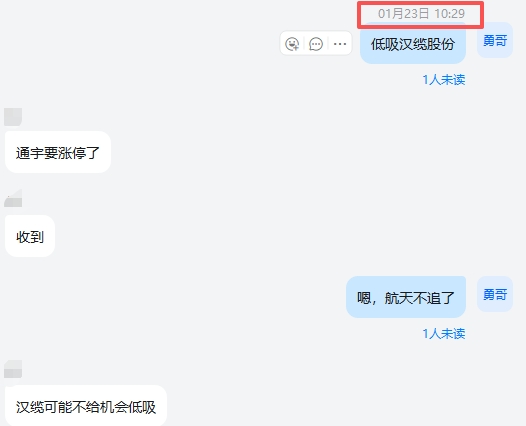Select the 通宇要涨停了 message bubble
The height and width of the screenshot is (426, 526).
click(58, 152)
